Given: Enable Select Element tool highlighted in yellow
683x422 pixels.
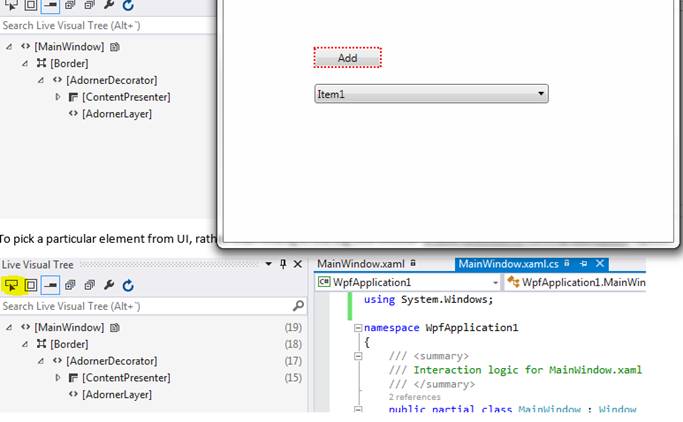Looking at the screenshot, I should click(x=11, y=286).
